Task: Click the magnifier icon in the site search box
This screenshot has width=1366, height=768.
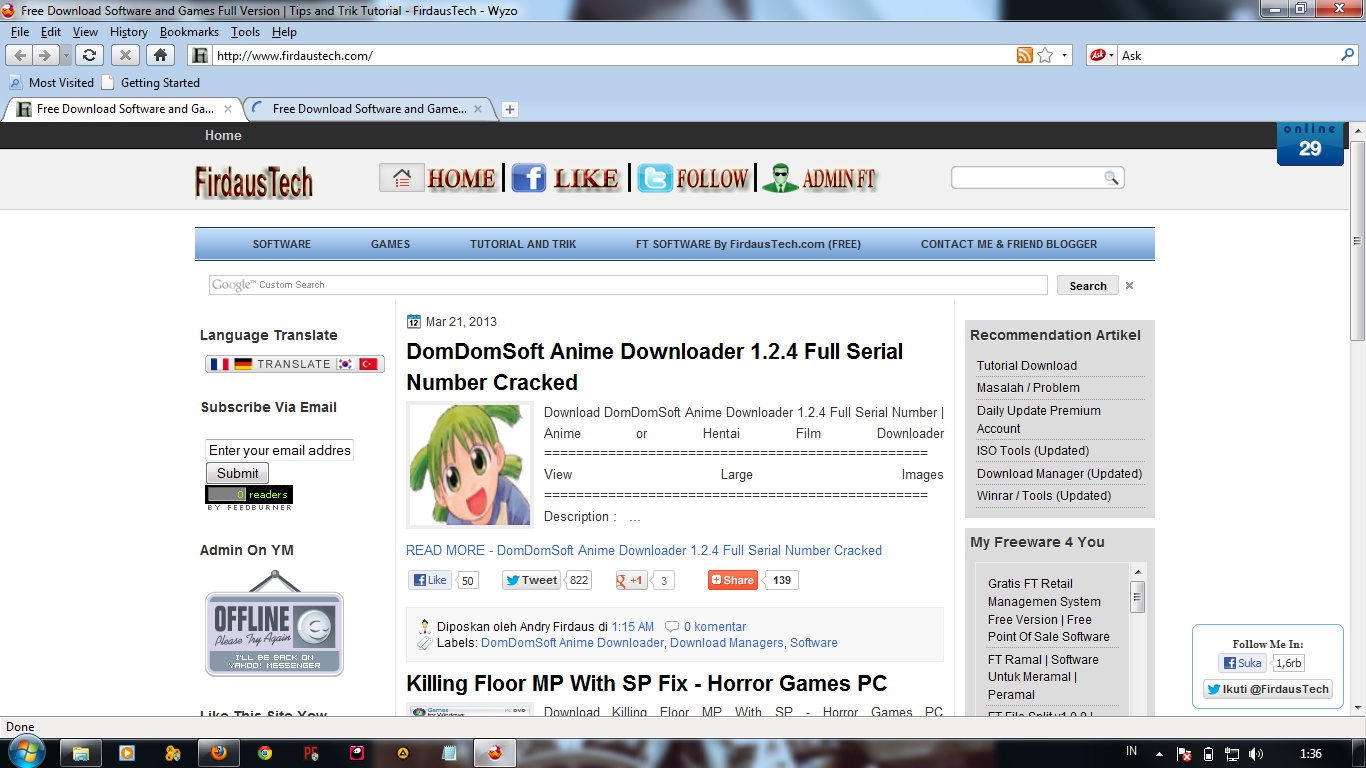Action: [1112, 177]
